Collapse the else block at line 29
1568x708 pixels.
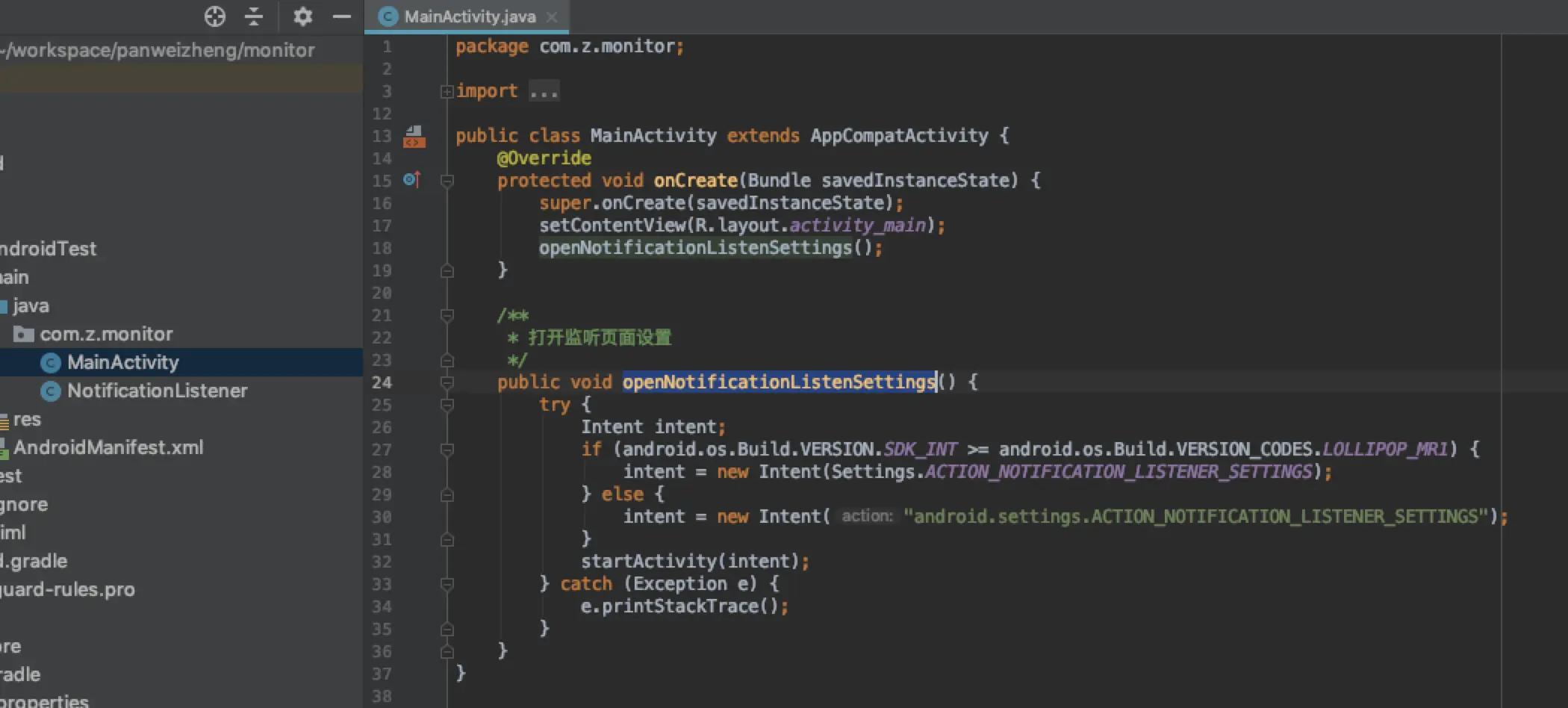[447, 494]
